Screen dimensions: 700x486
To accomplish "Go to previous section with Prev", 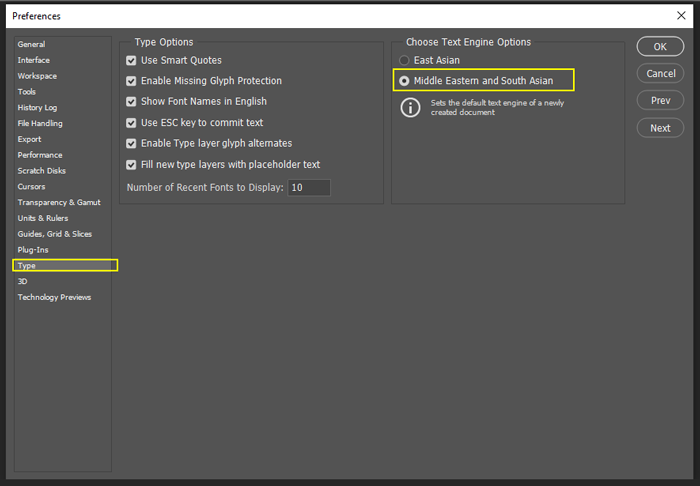I will click(x=660, y=100).
